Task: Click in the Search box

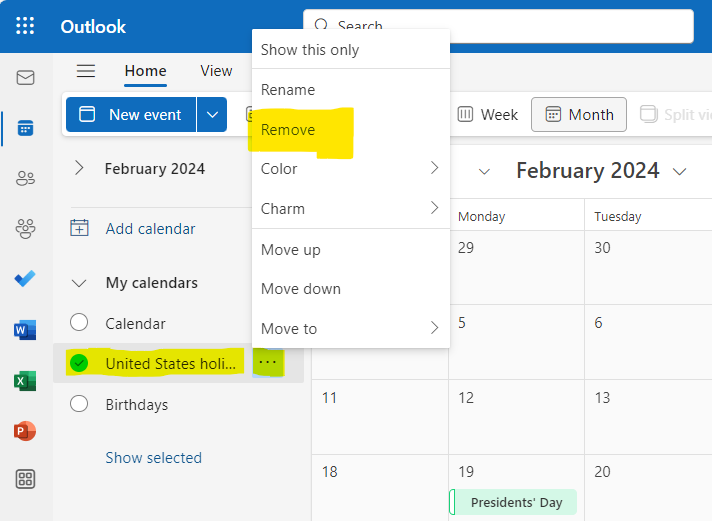Action: 498,26
